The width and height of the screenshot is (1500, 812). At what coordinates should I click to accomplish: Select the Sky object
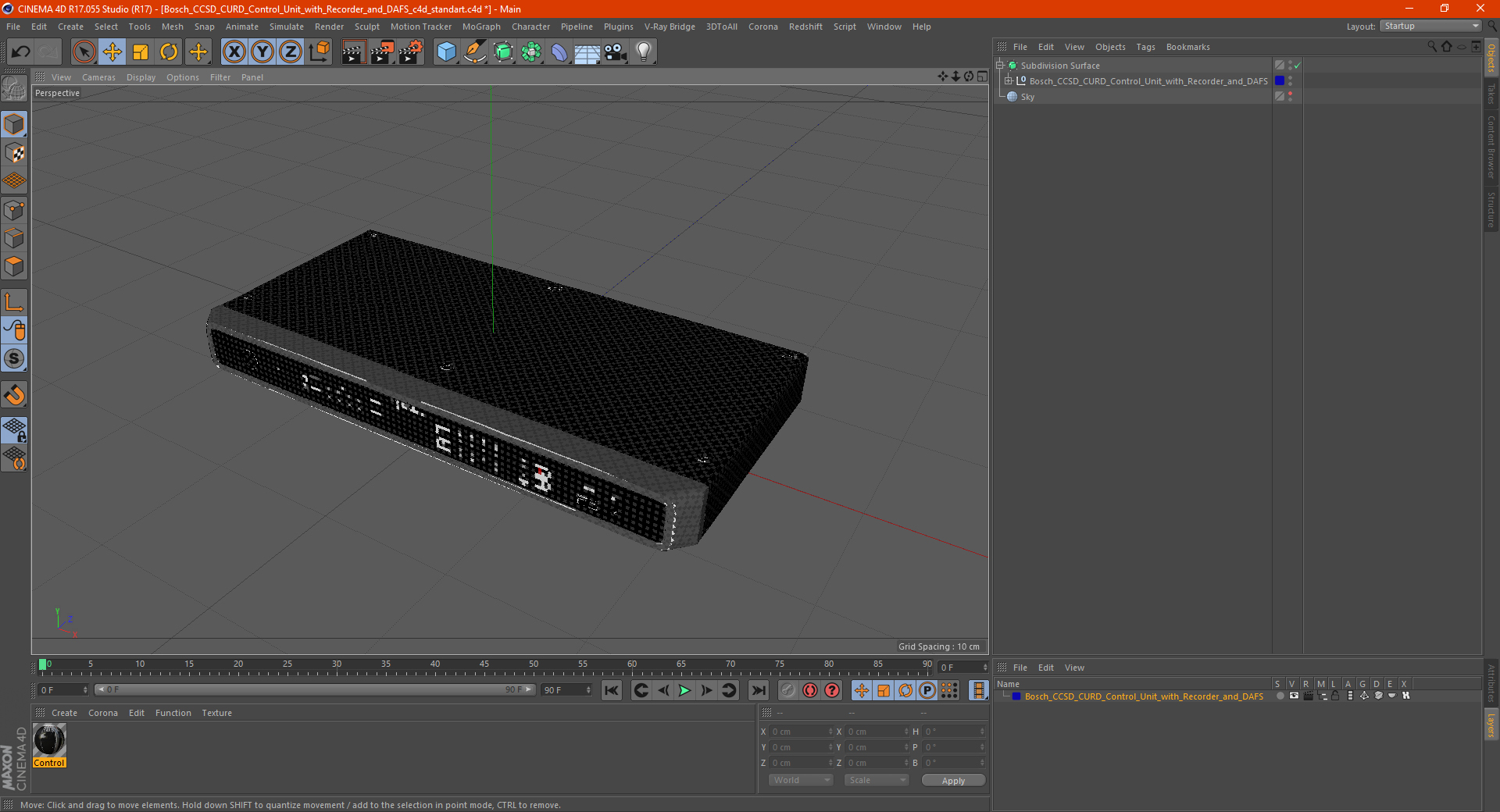pos(1027,97)
